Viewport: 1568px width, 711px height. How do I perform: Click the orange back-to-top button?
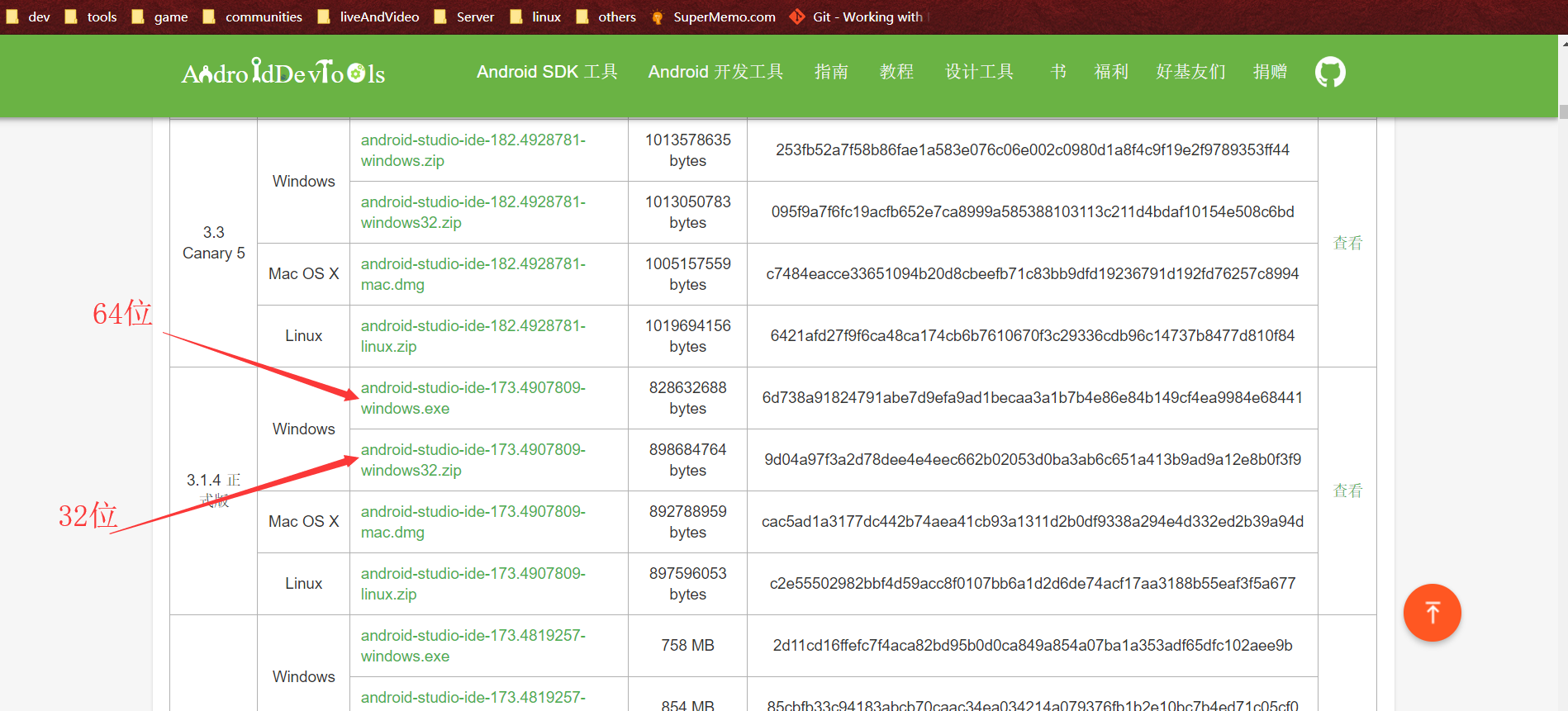point(1432,613)
